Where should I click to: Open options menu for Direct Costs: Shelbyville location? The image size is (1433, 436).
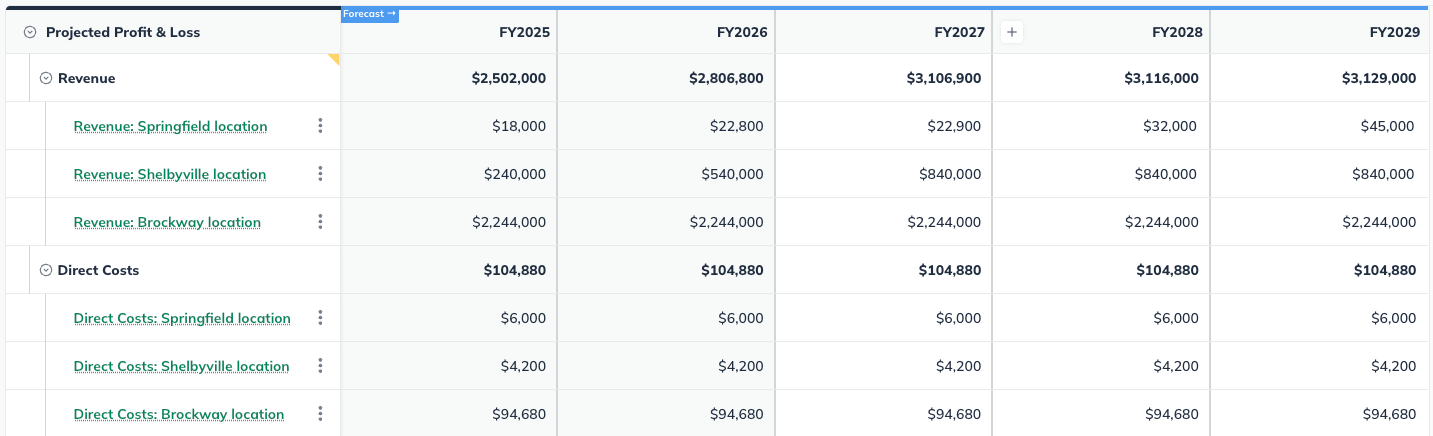pos(320,366)
